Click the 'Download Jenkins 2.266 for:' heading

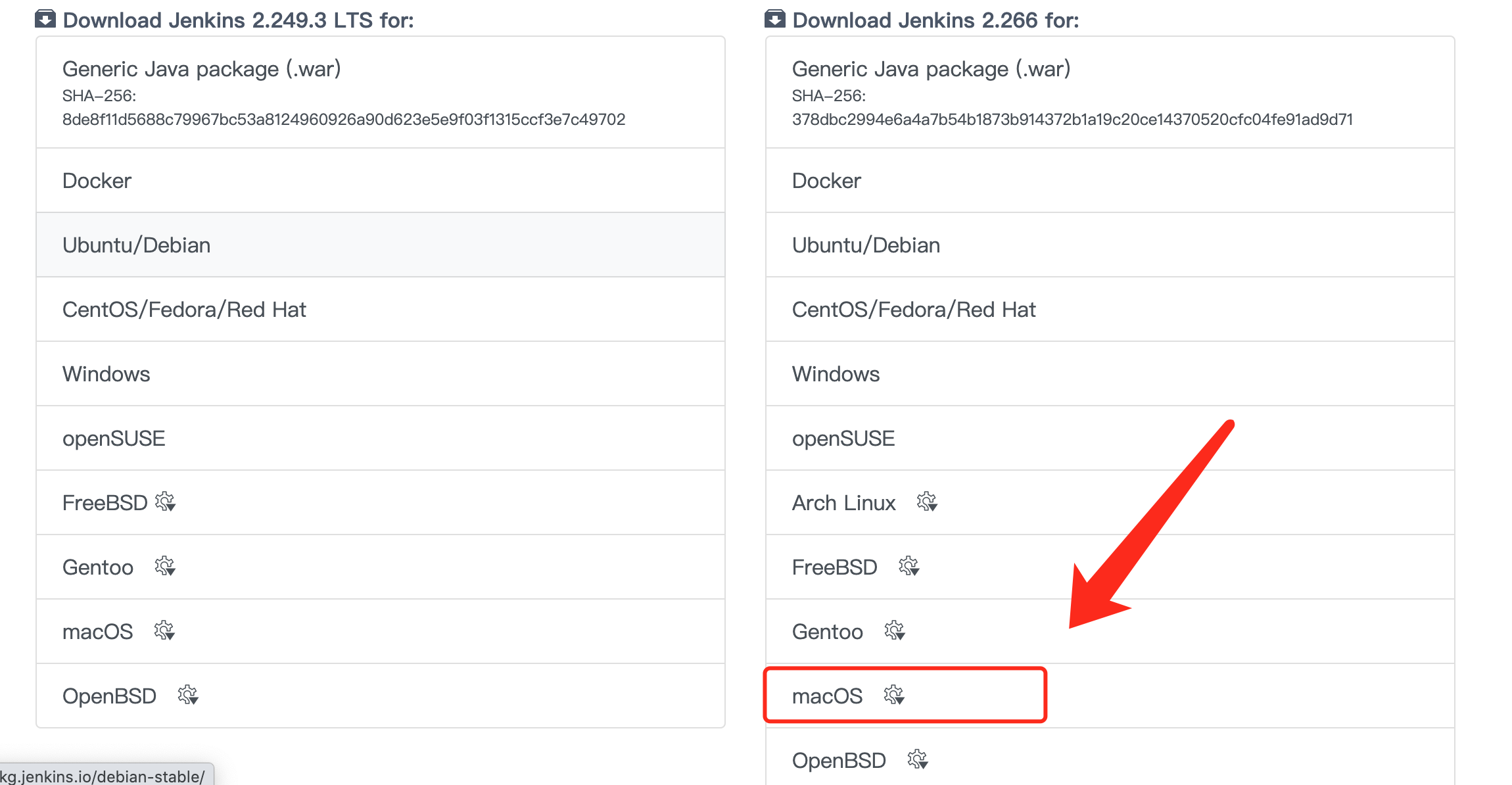coord(935,20)
